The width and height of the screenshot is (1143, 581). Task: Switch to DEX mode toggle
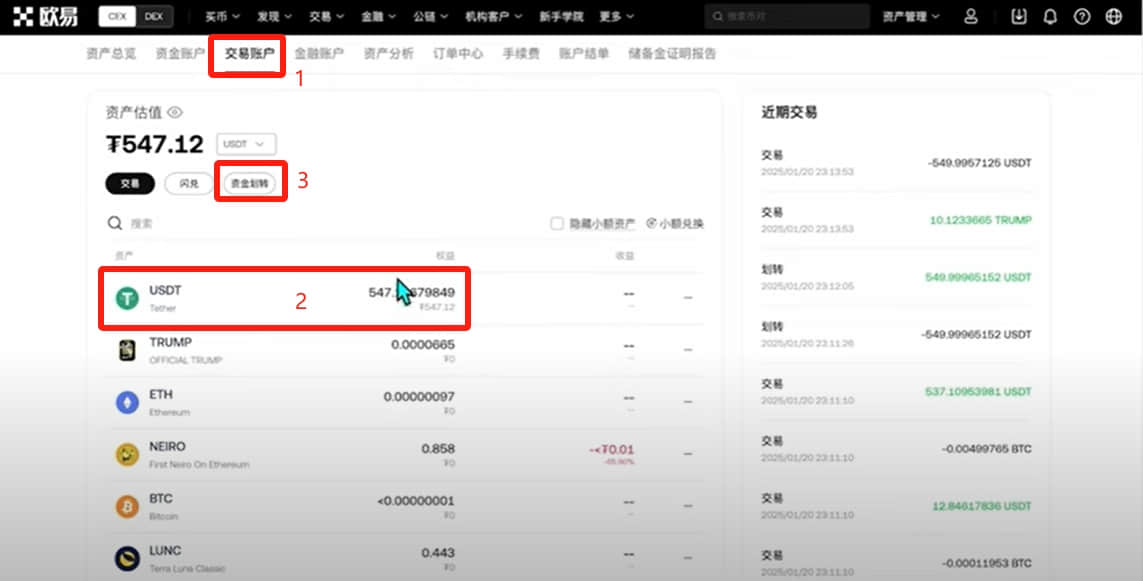pos(154,16)
